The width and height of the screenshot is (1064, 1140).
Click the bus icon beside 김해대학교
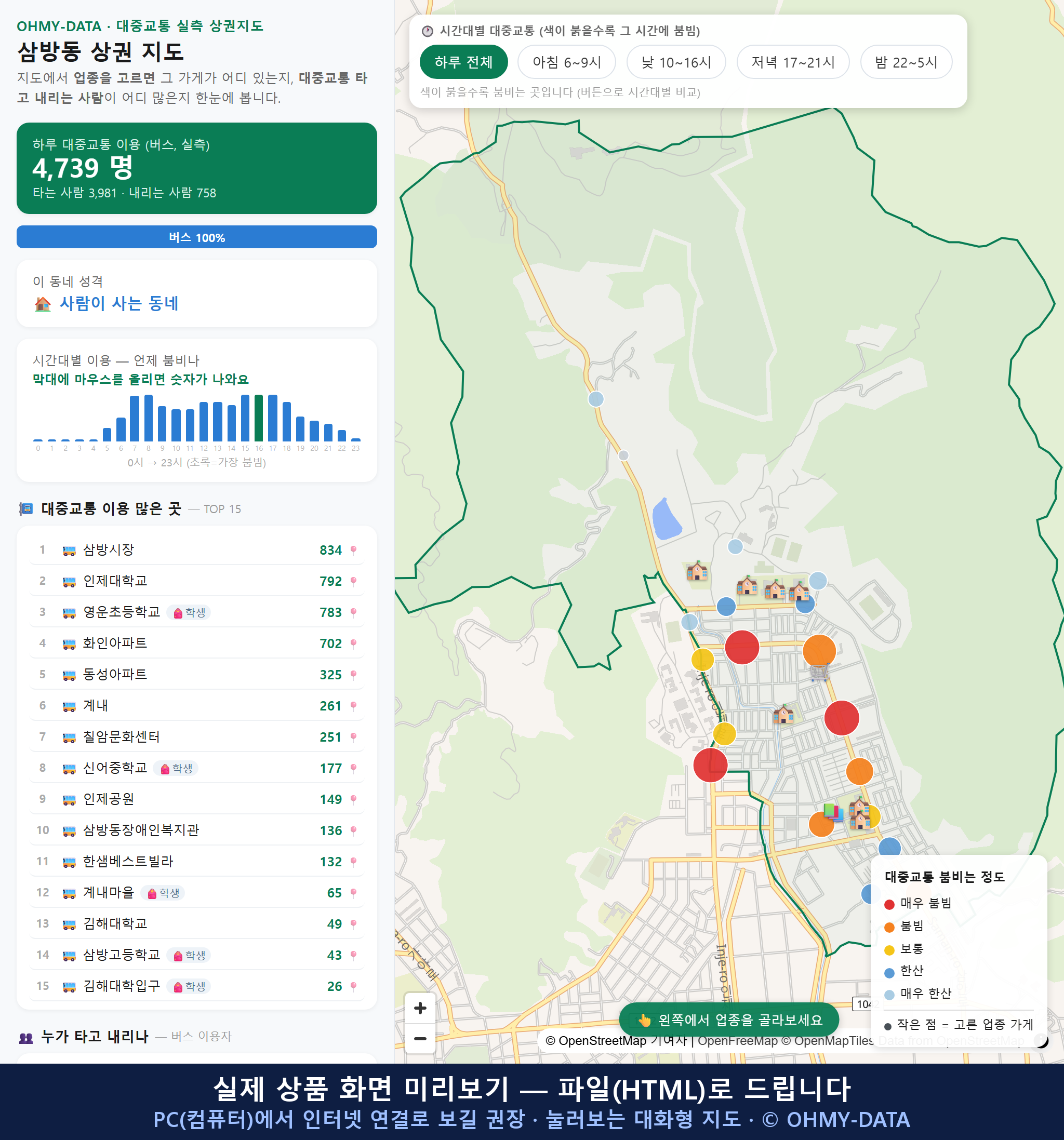point(69,924)
